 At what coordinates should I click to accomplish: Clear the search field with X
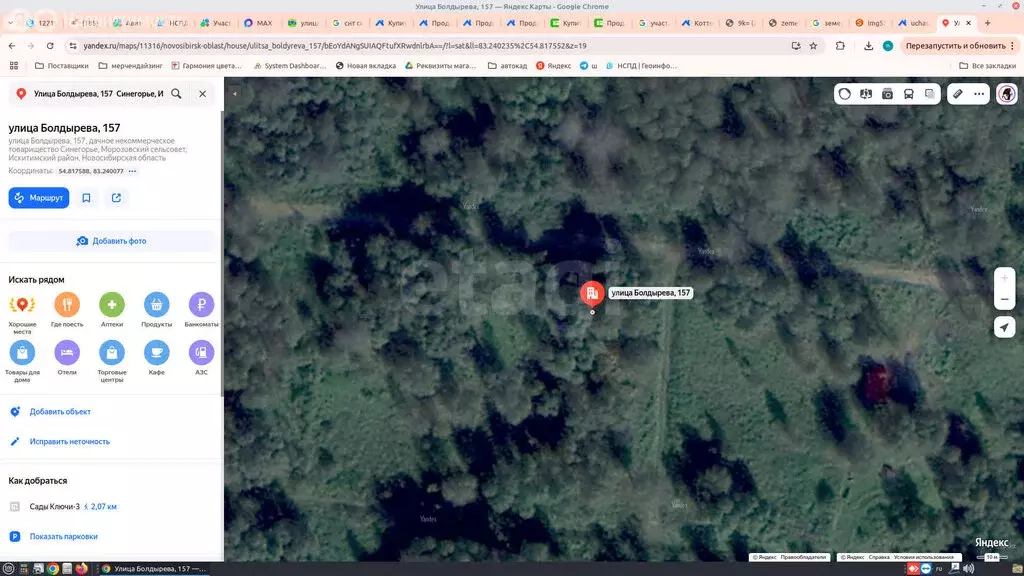click(202, 93)
